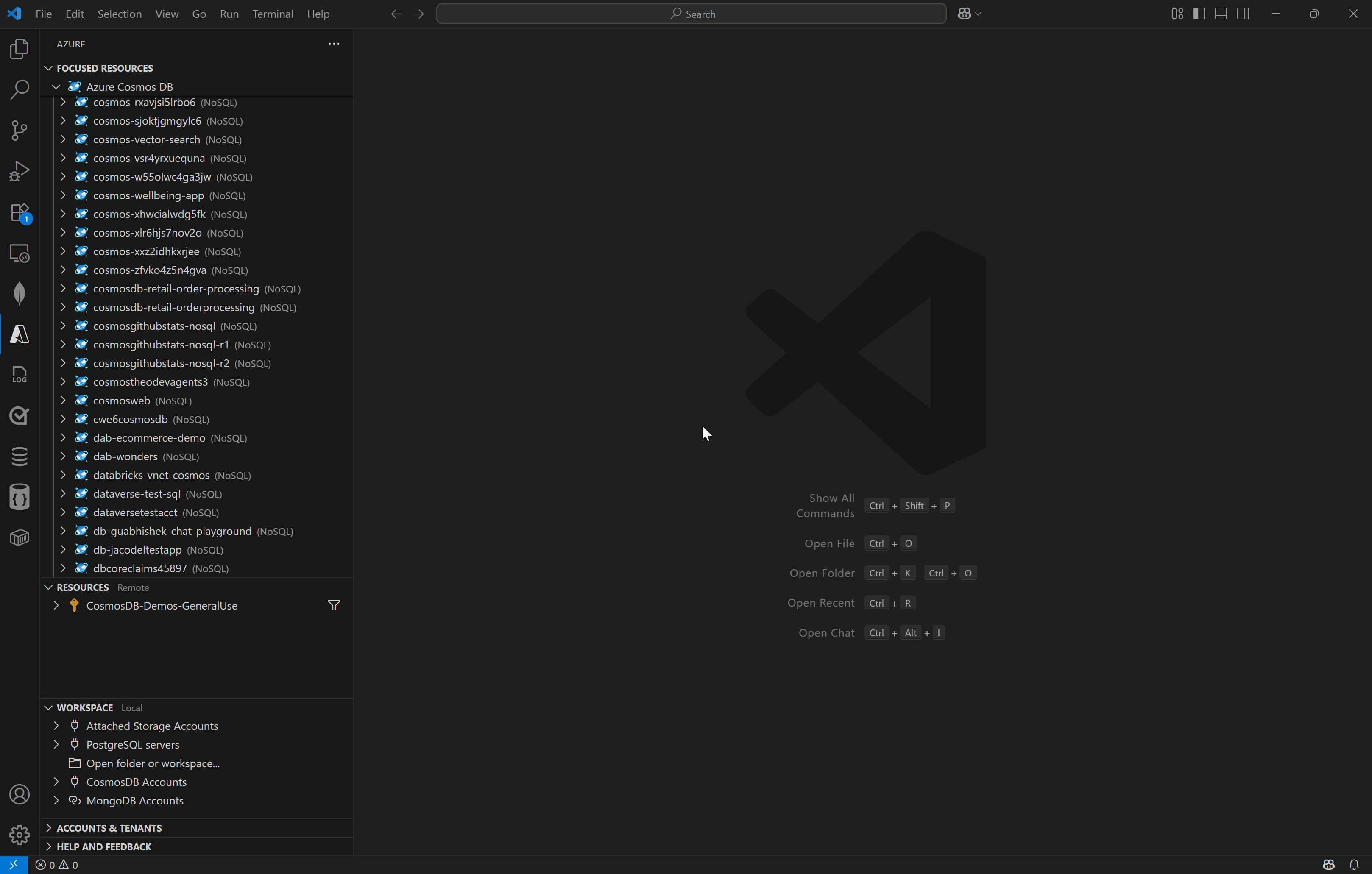Collapse the Workspace section
This screenshot has height=874, width=1372.
tap(48, 707)
